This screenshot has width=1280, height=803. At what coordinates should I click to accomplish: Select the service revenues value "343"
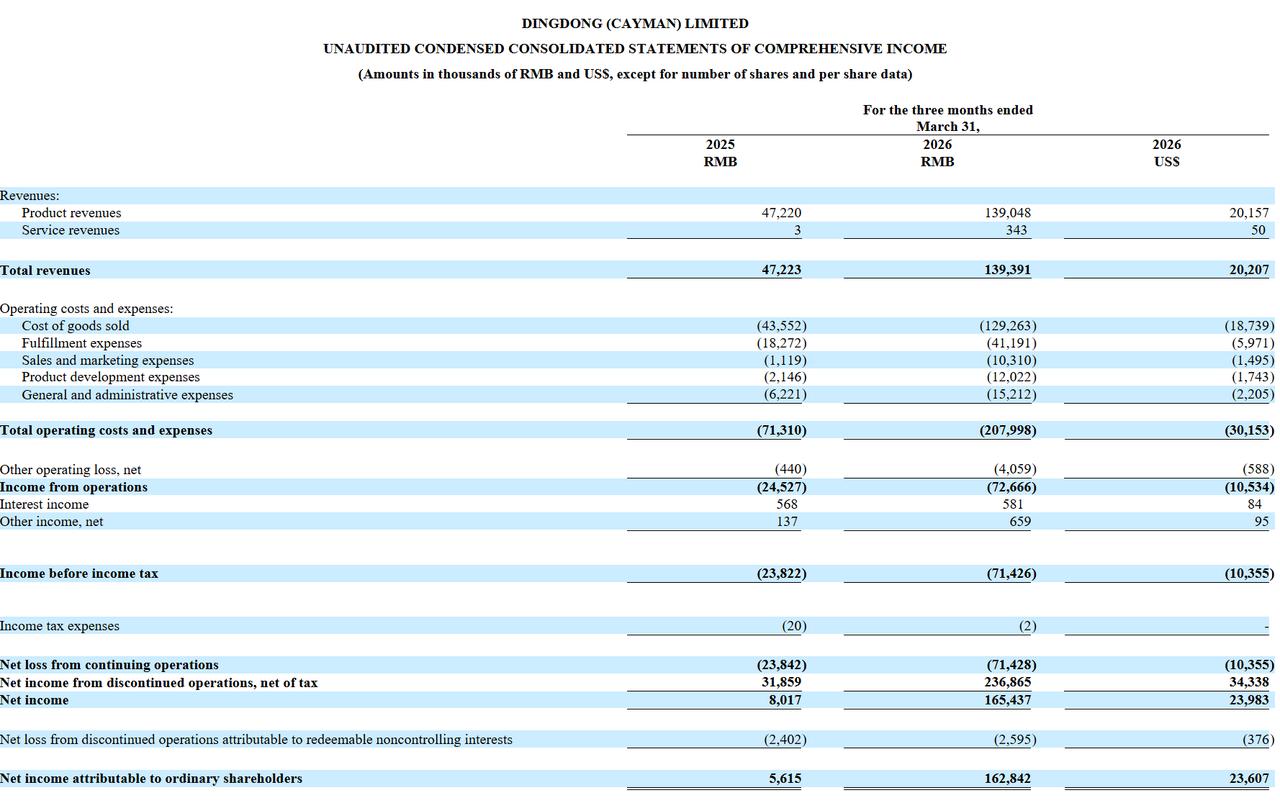pos(1017,230)
